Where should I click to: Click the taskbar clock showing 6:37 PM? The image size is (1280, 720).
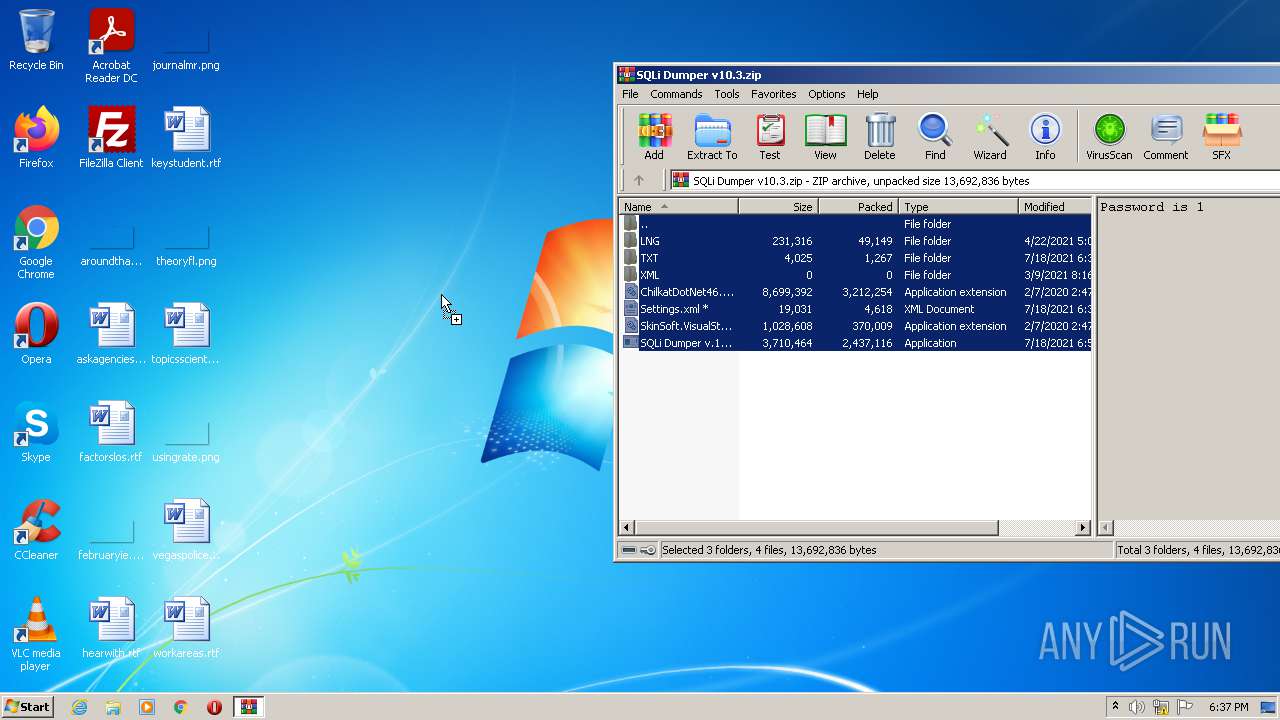[1229, 707]
